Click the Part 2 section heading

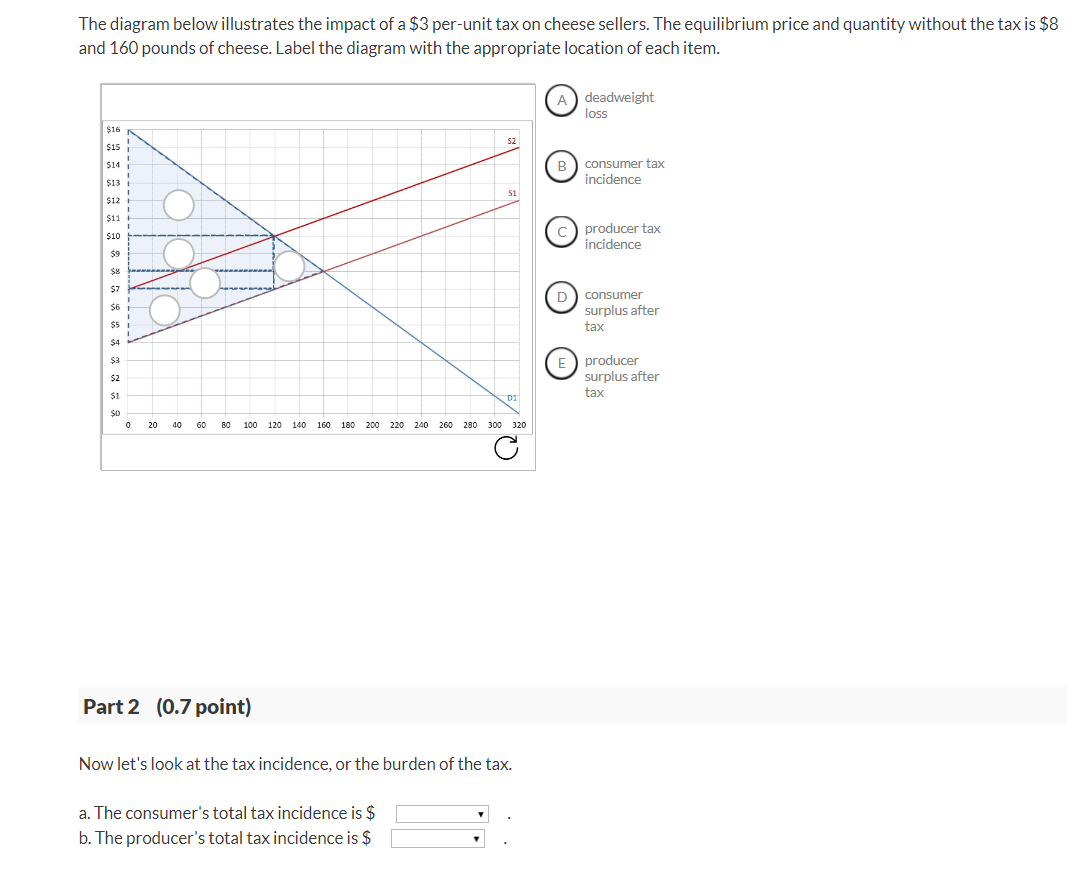[x=167, y=707]
